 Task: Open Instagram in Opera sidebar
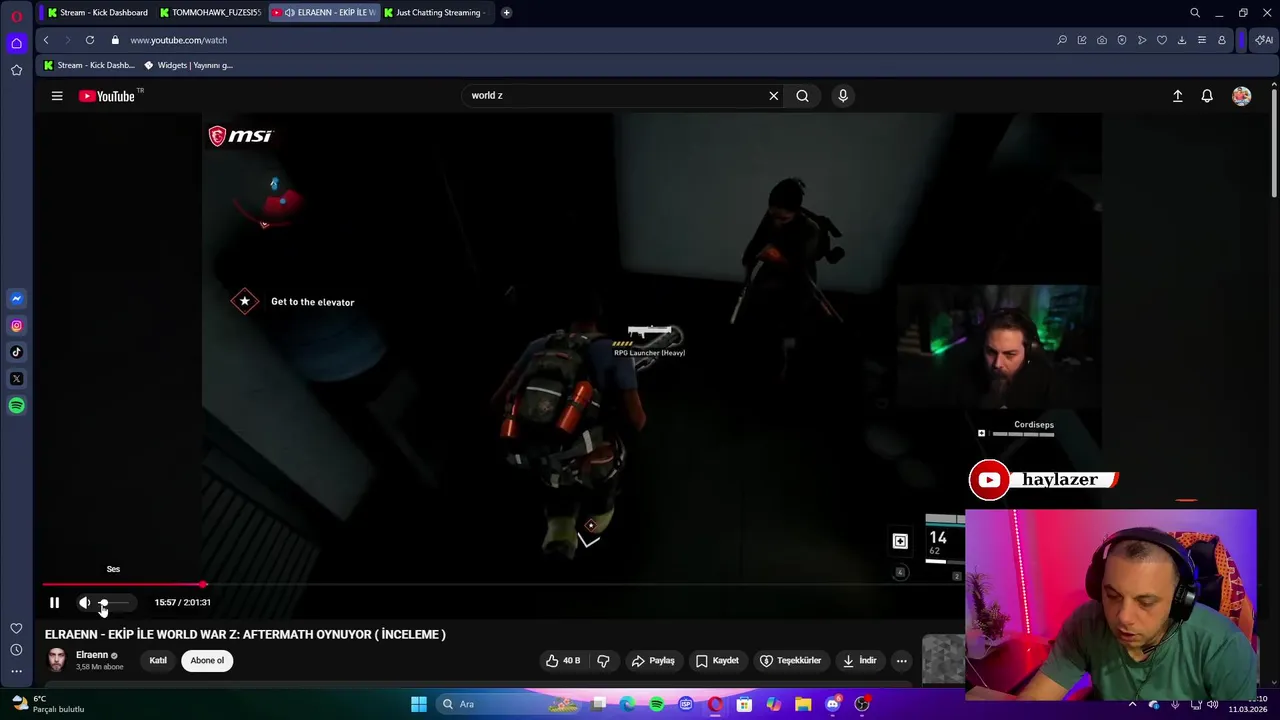point(16,325)
